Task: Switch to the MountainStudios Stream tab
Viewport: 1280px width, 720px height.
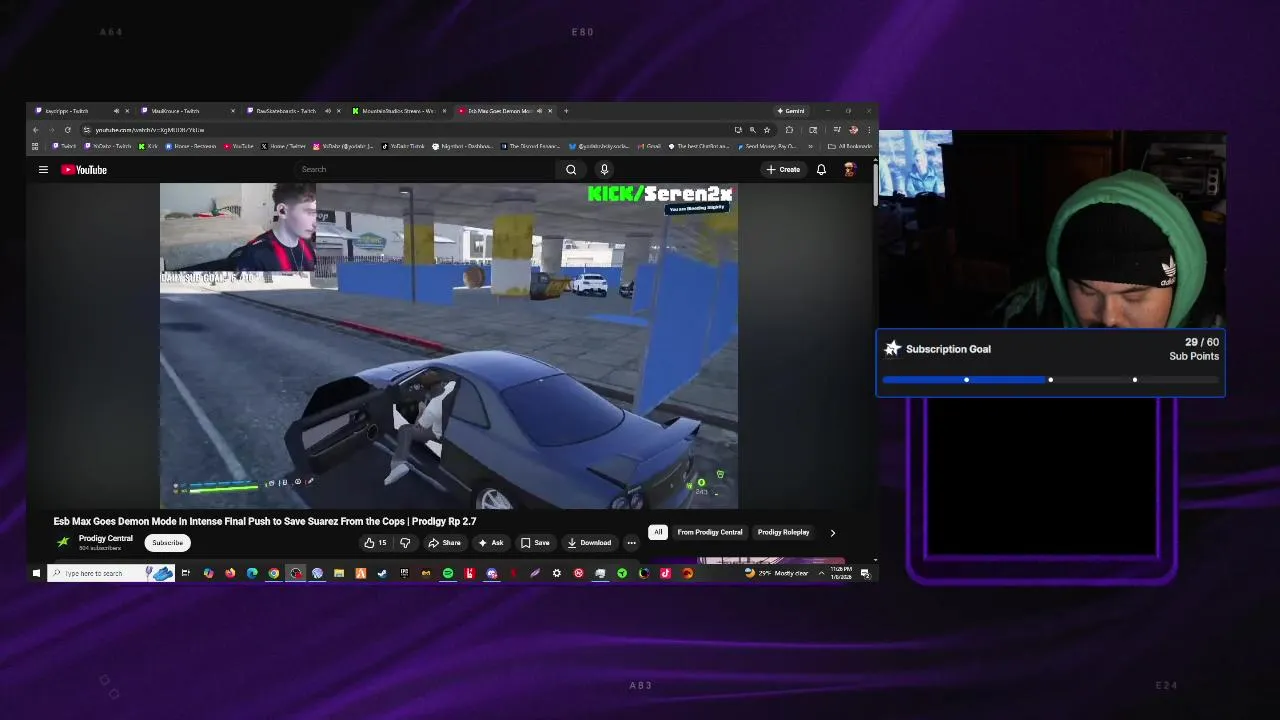Action: (398, 111)
